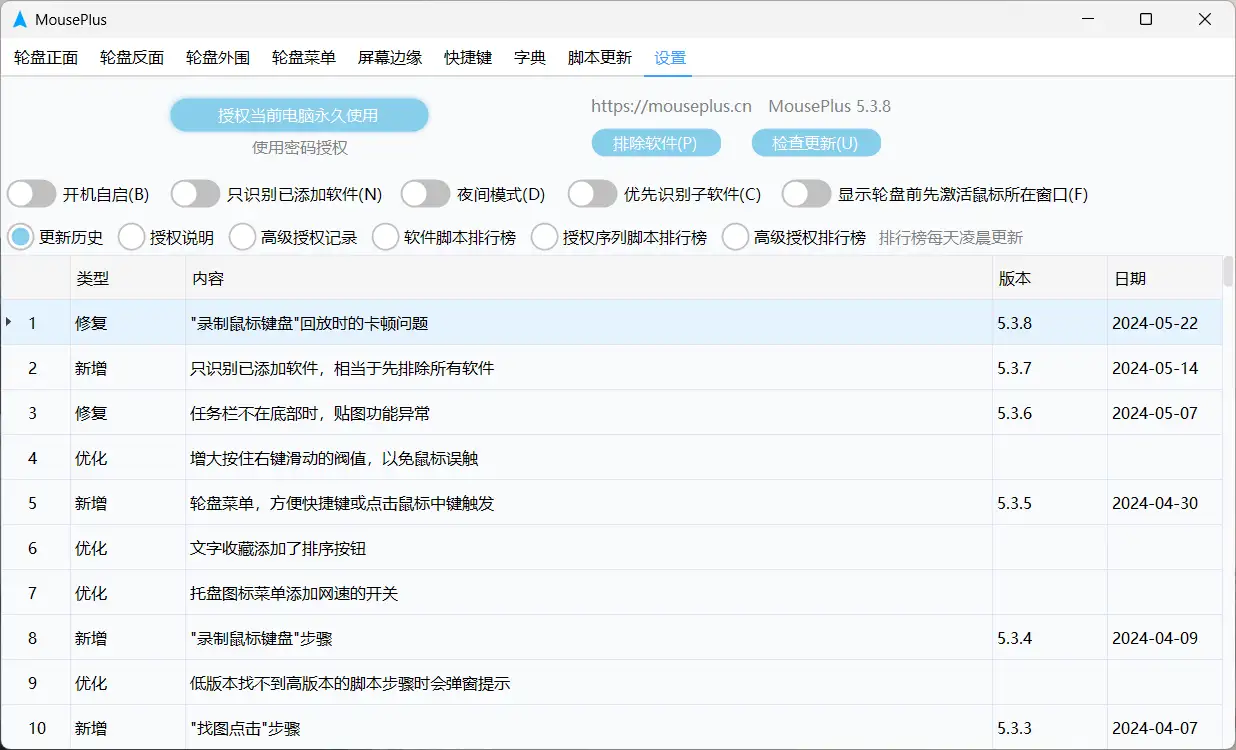Viewport: 1236px width, 750px height.
Task: Switch to the 字典 tab
Action: (530, 58)
